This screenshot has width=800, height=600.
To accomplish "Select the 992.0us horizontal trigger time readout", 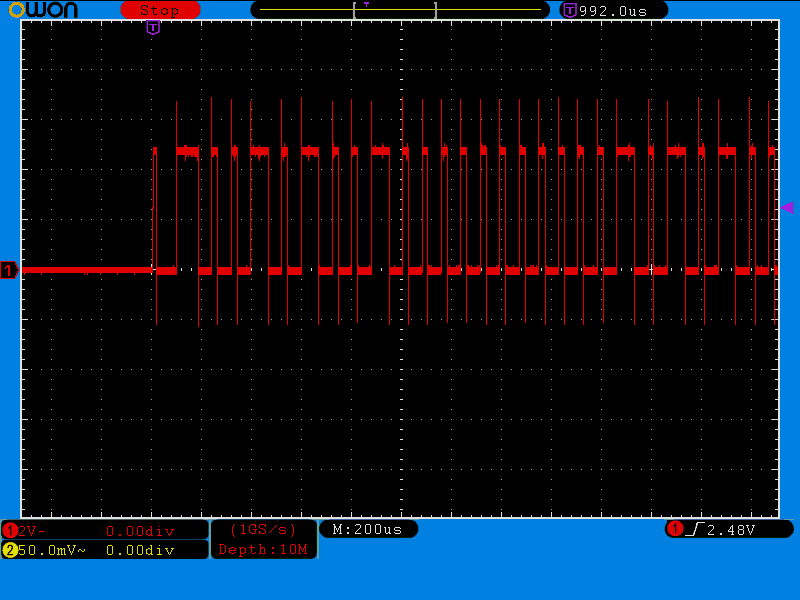I will pos(621,10).
